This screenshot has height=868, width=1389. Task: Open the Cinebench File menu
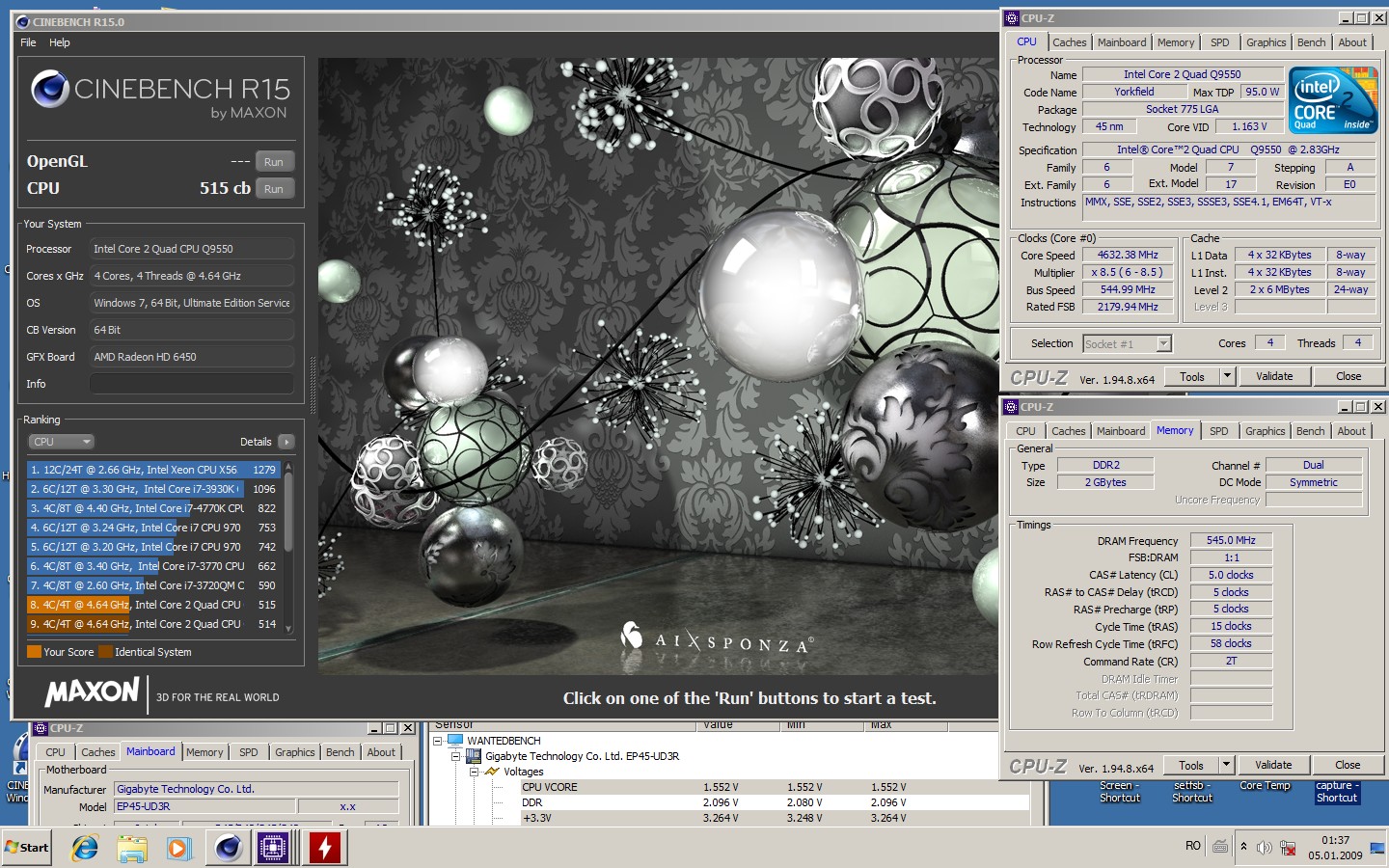point(28,42)
